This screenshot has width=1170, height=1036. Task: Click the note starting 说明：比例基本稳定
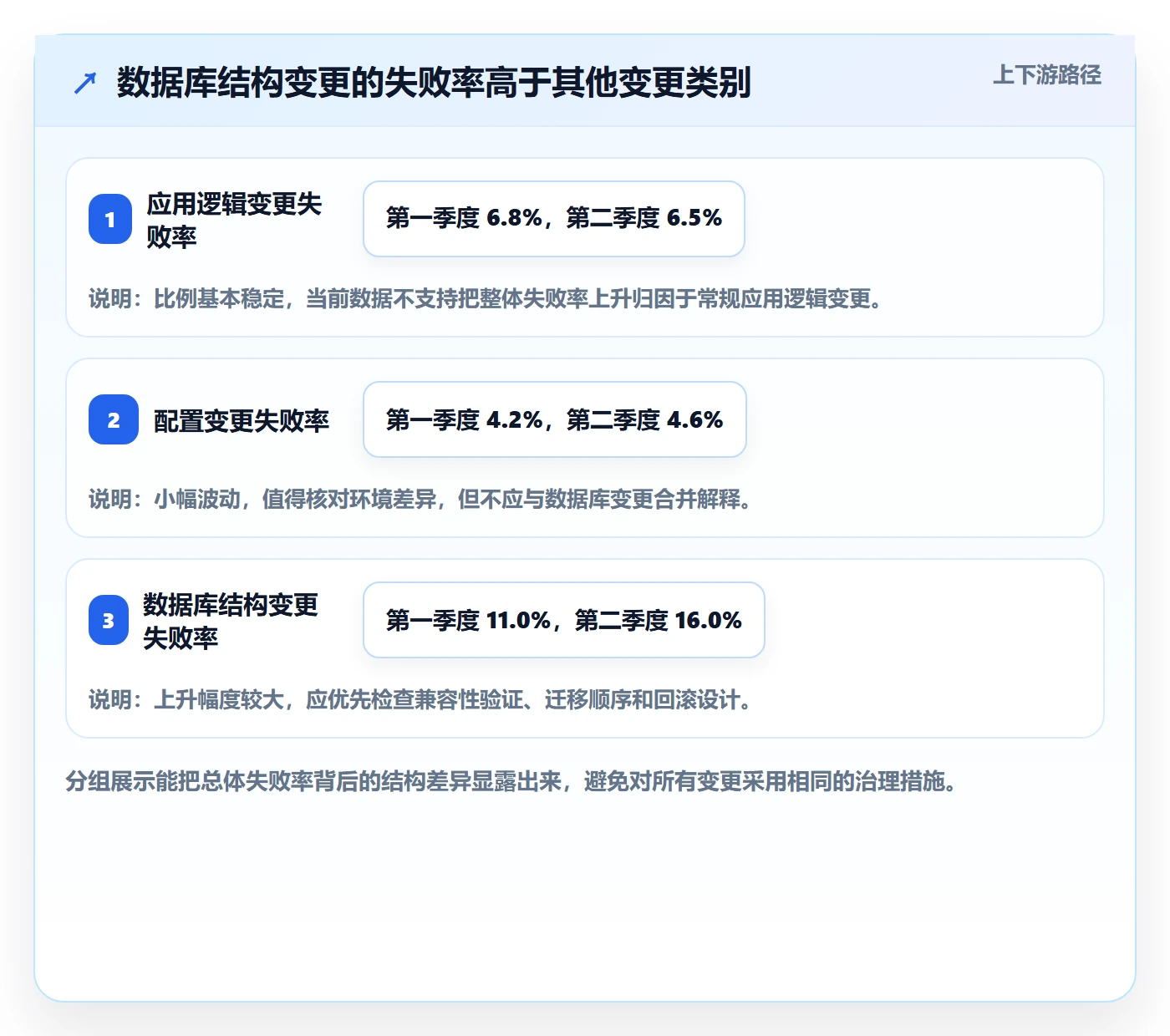487,298
